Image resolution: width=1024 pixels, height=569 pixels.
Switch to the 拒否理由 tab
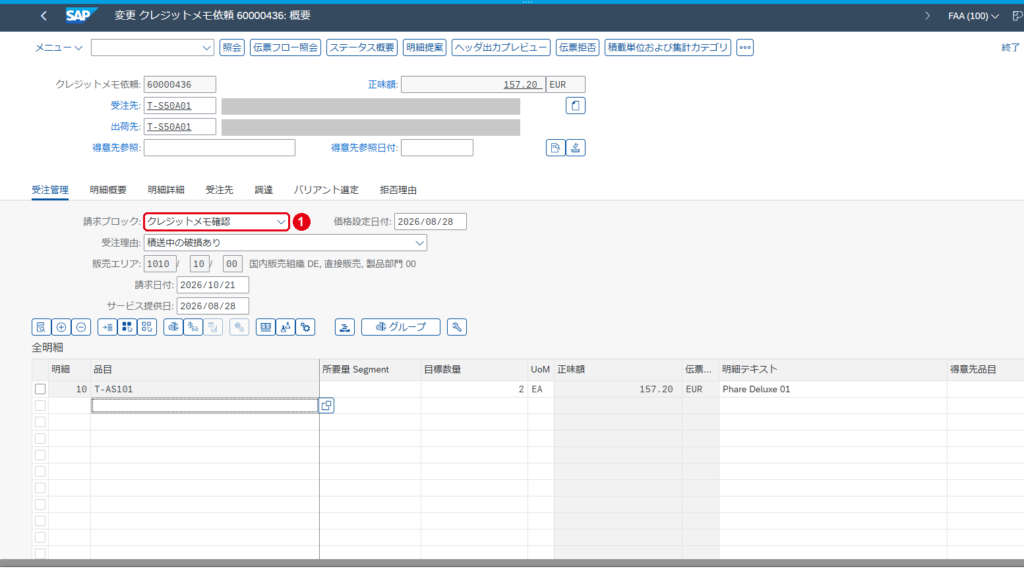pyautogui.click(x=398, y=190)
